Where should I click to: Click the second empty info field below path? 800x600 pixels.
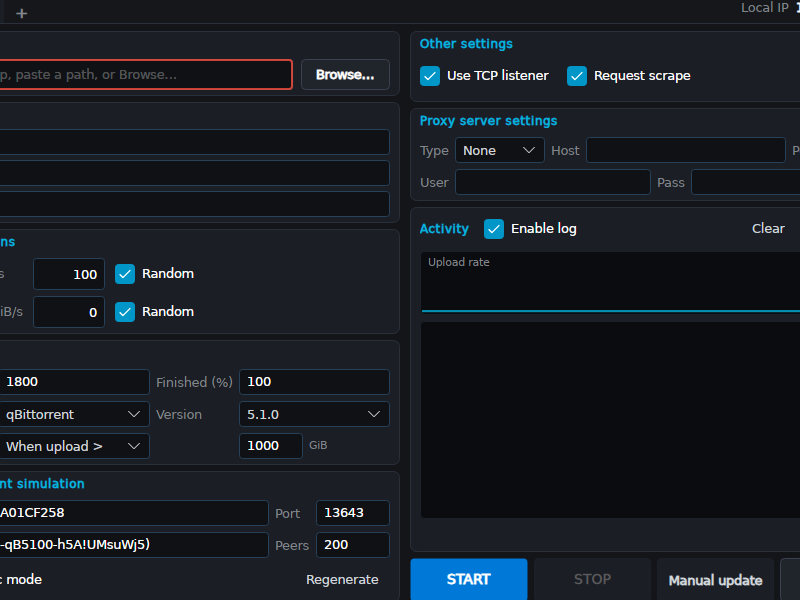coord(194,173)
